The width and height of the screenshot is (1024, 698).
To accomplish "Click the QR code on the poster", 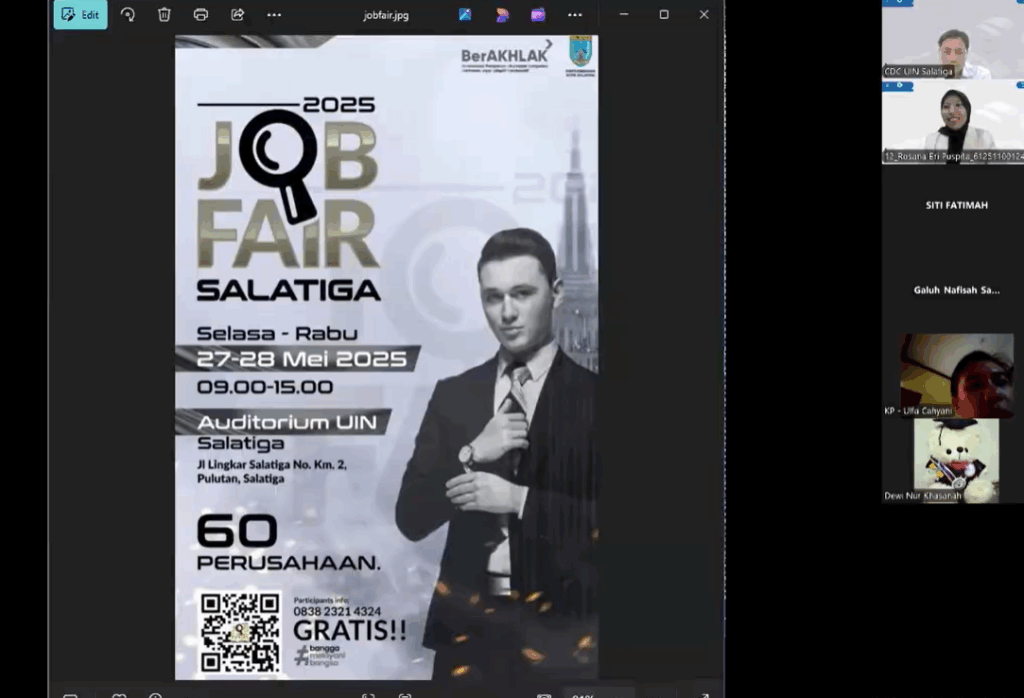I will 240,632.
